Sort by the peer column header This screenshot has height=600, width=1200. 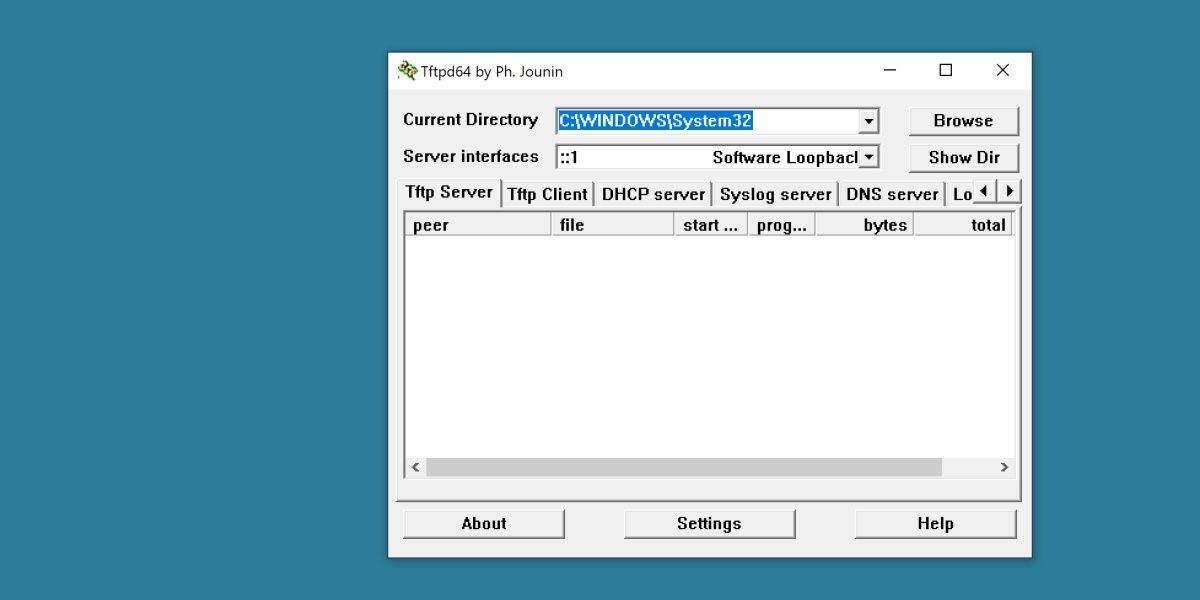tap(478, 225)
